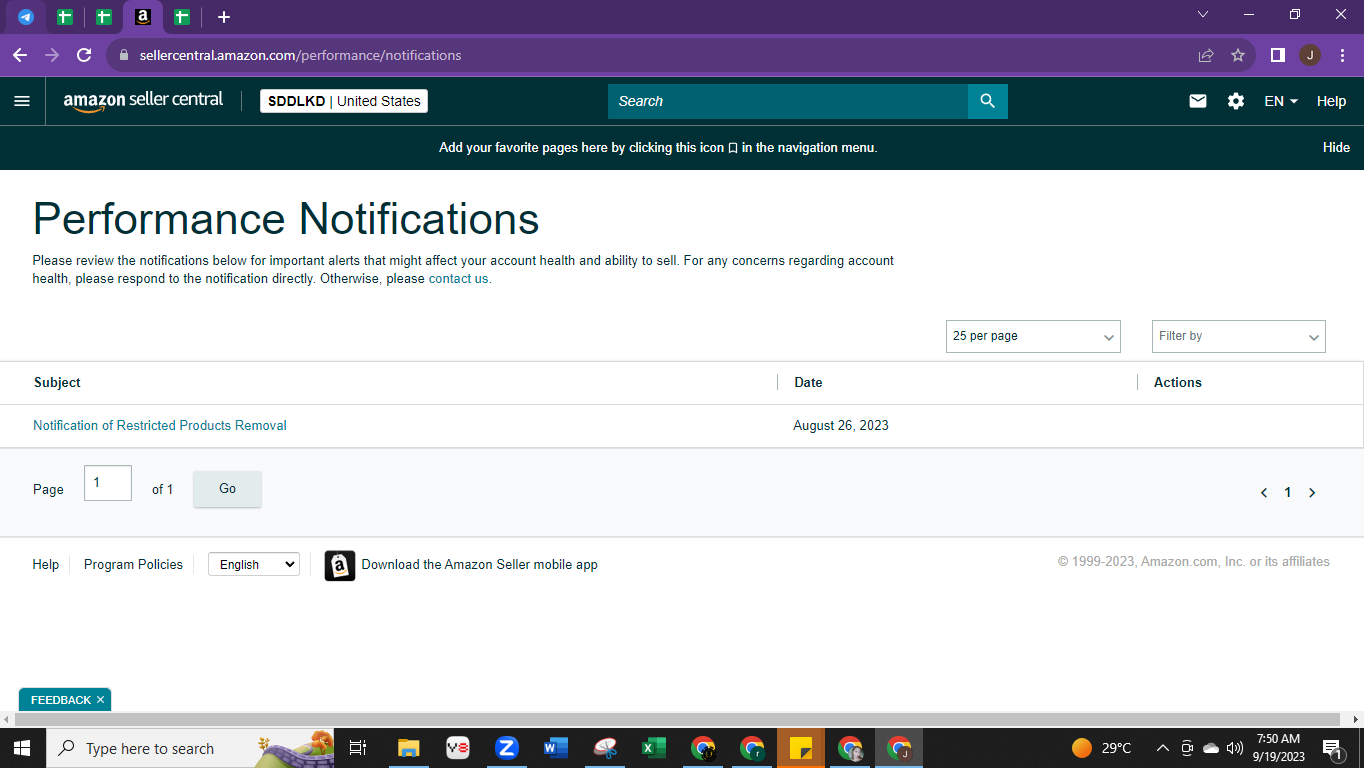Click the site lock icon in address bar
The height and width of the screenshot is (768, 1364).
click(x=124, y=55)
